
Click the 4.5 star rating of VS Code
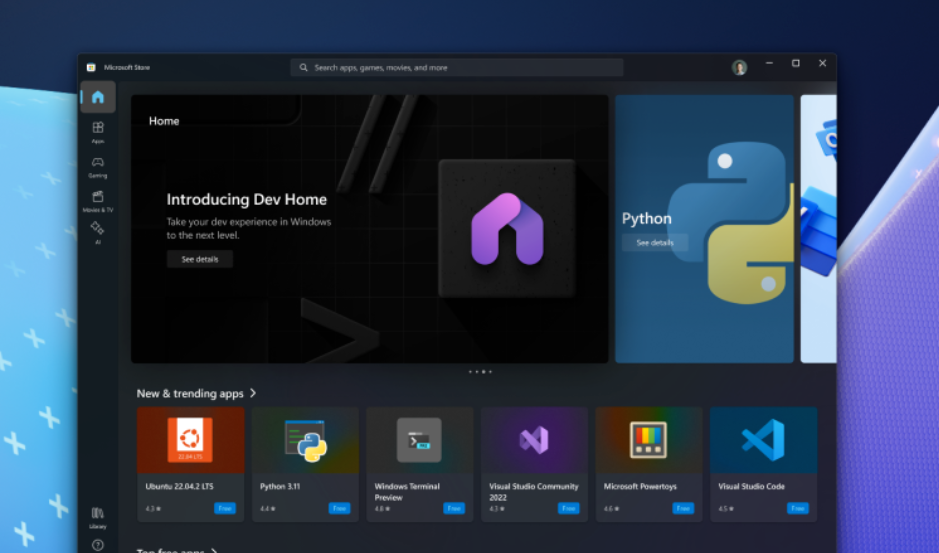pyautogui.click(x=725, y=509)
